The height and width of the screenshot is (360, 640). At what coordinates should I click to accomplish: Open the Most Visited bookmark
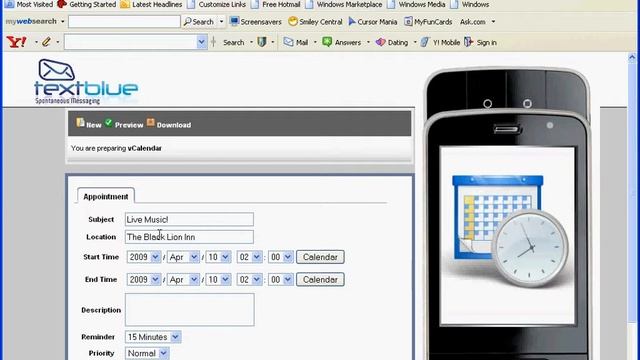[29, 4]
